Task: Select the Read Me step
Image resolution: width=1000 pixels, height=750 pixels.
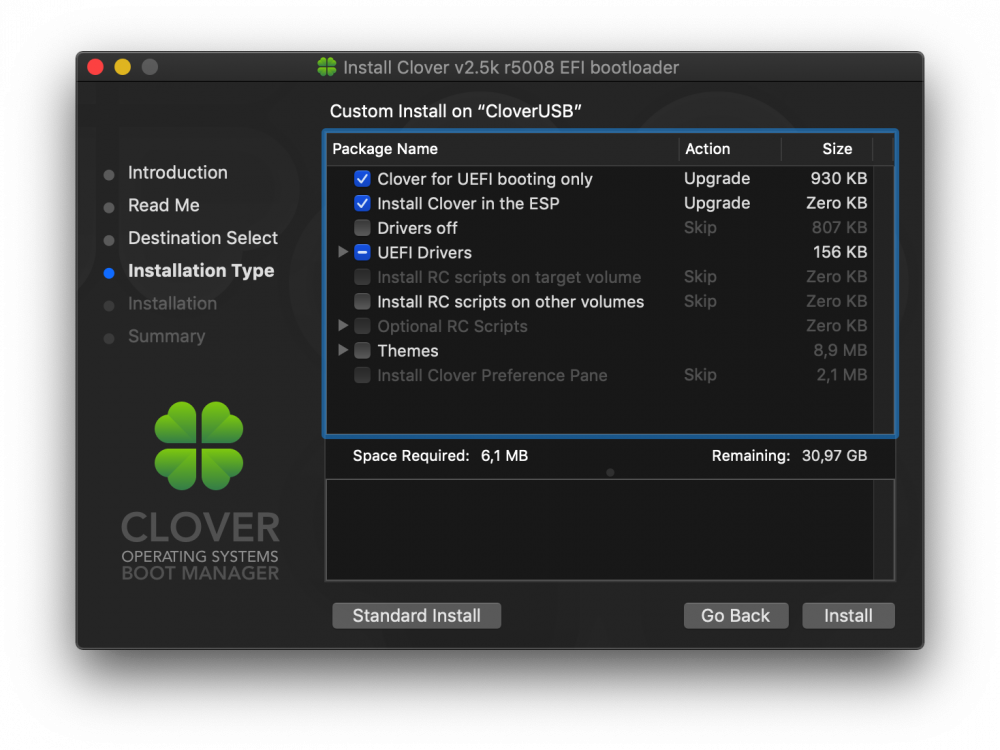Action: tap(164, 205)
